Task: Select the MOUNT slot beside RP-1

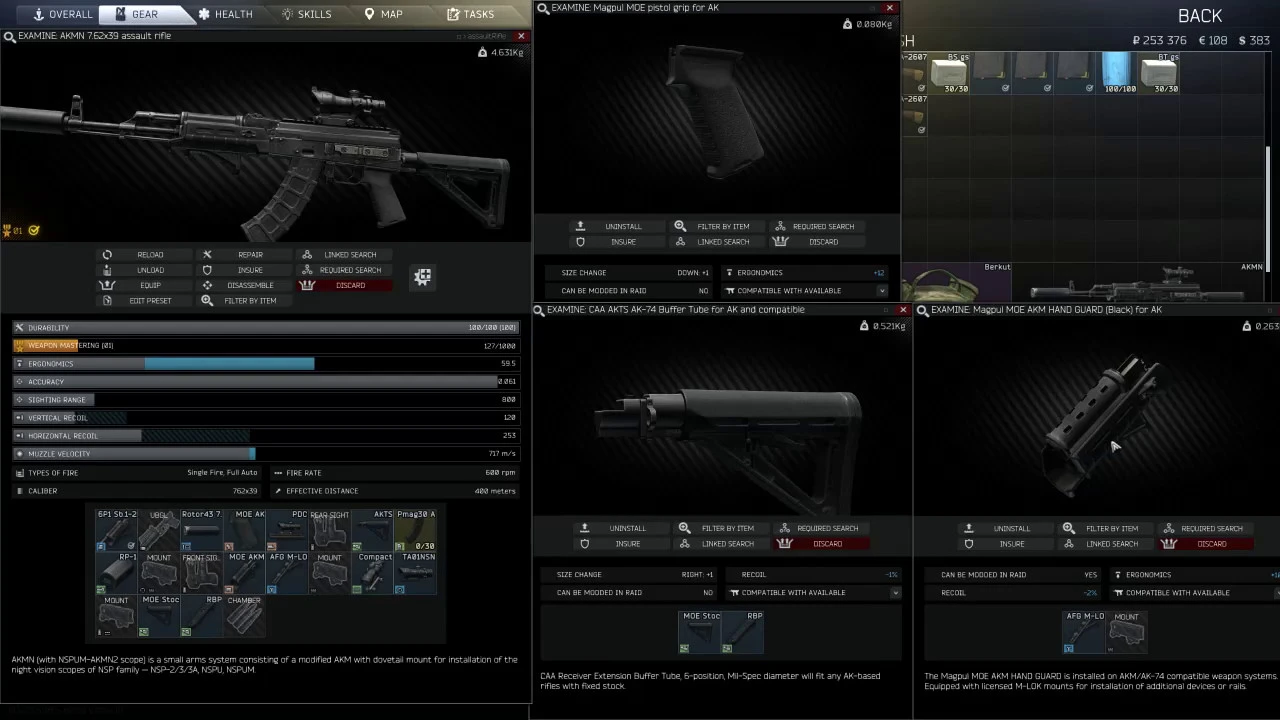Action: pyautogui.click(x=158, y=573)
